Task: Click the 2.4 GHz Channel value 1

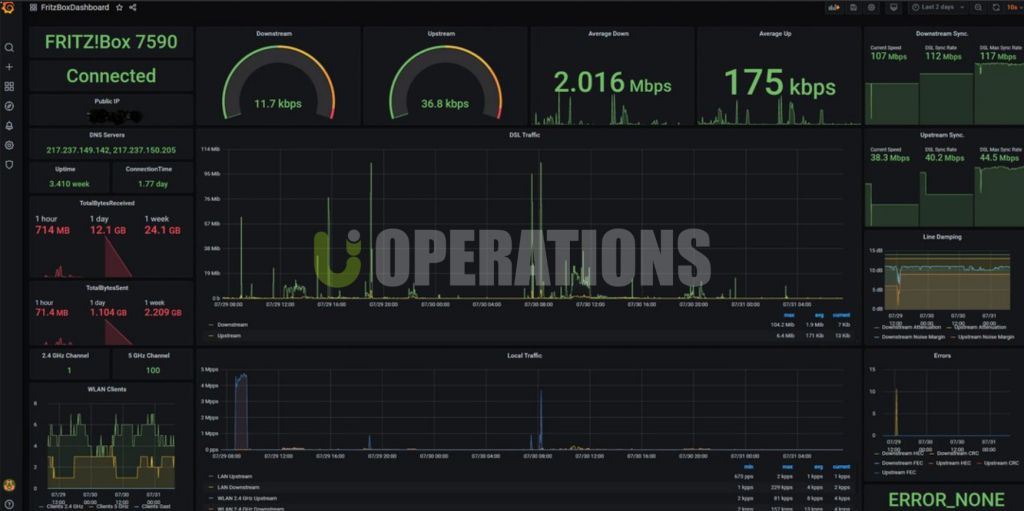Action: click(69, 371)
